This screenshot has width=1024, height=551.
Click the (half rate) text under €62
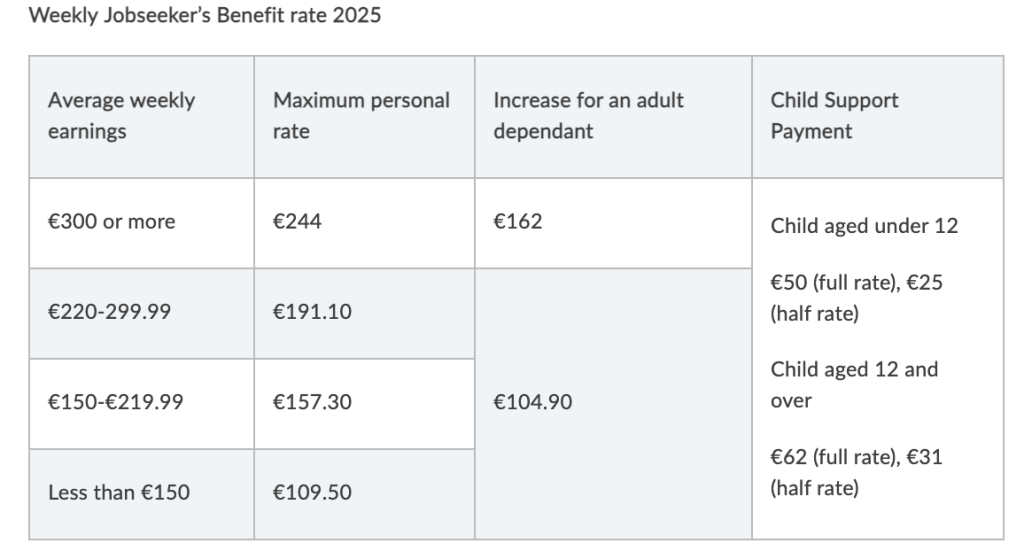point(814,488)
